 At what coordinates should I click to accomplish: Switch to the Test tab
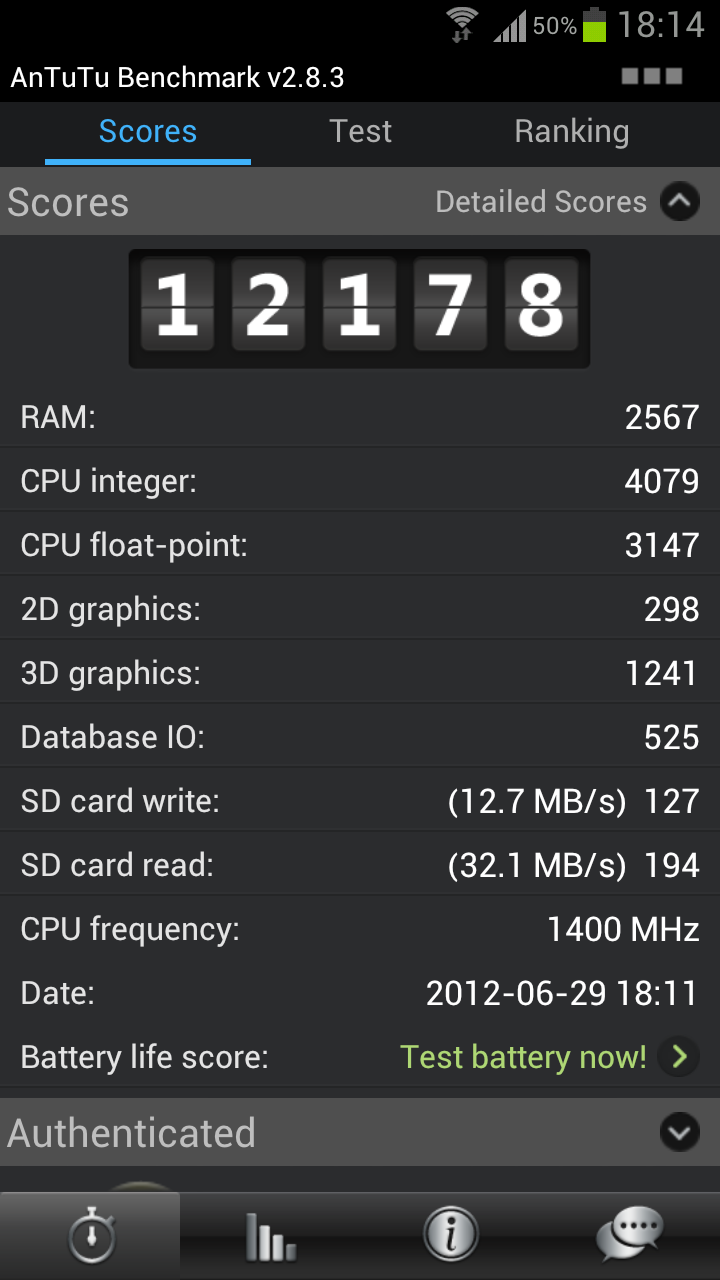click(x=361, y=131)
